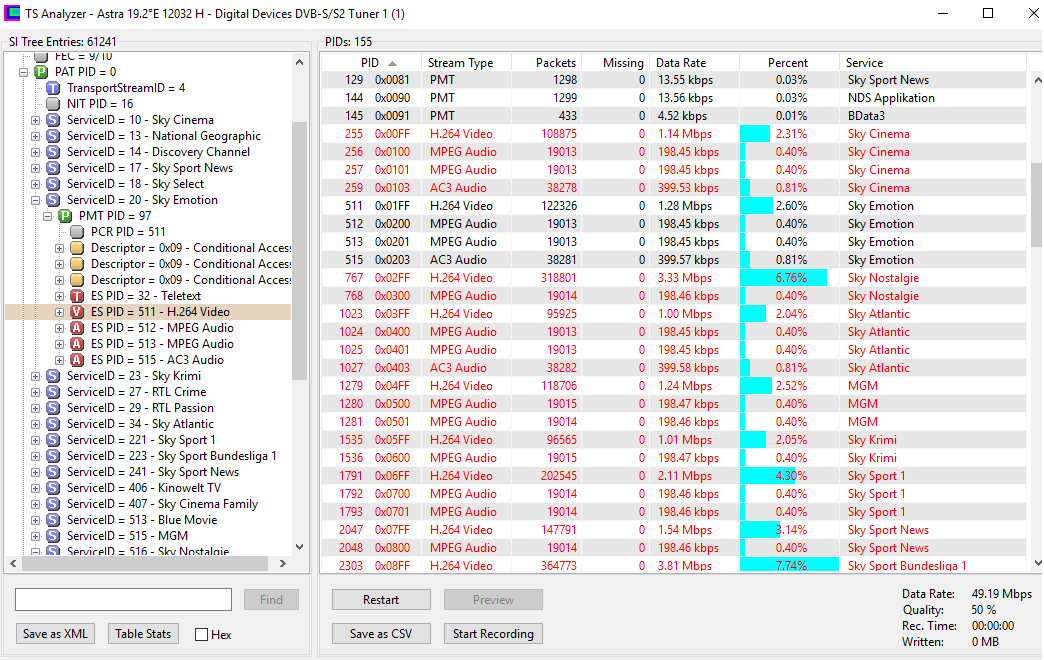Image resolution: width=1044 pixels, height=660 pixels.
Task: Click the SI tree horizontal scrollbar right arrow
Action: 283,563
